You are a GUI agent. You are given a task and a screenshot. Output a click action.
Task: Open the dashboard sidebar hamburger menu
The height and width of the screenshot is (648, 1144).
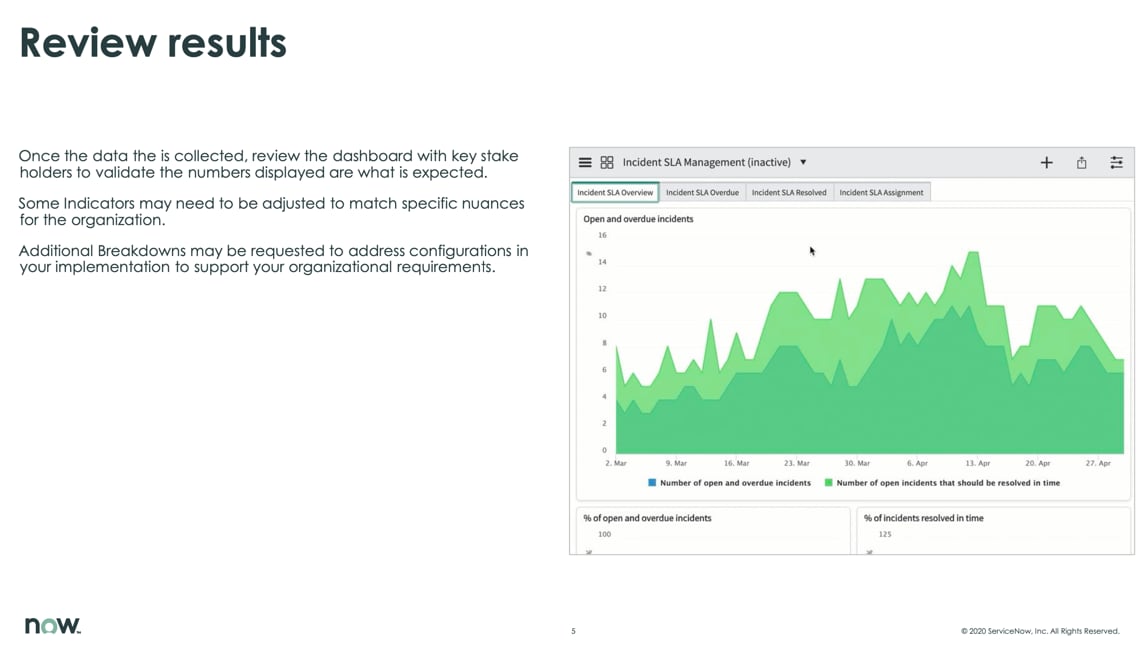click(x=585, y=161)
